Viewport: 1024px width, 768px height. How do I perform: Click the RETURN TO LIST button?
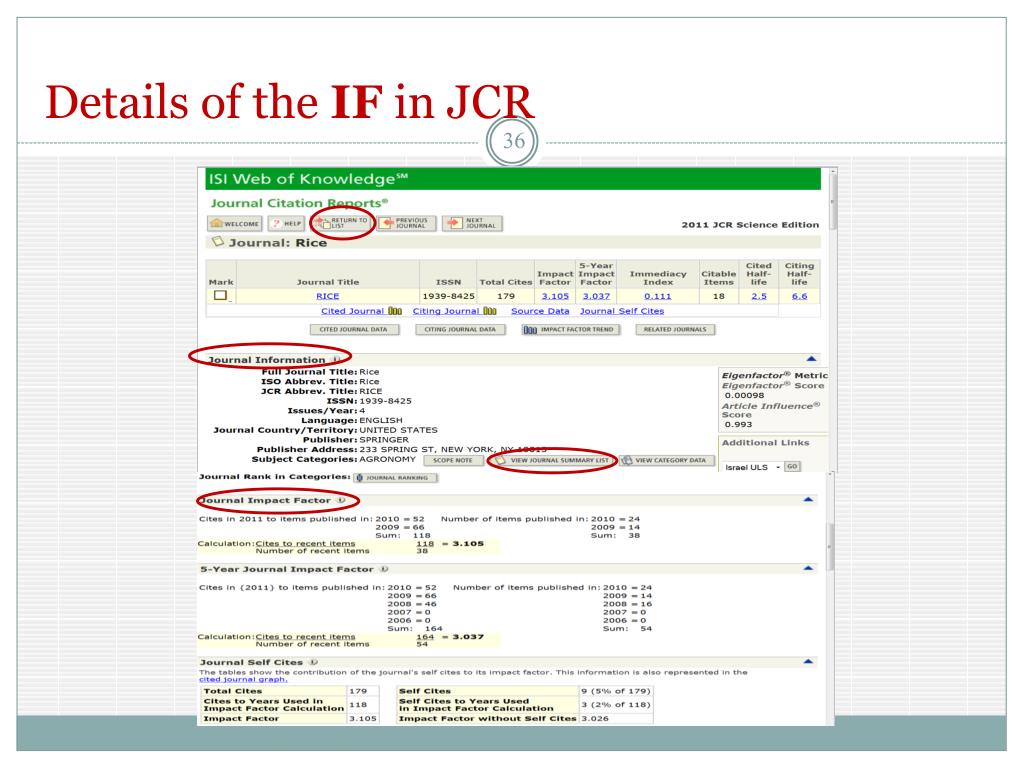point(342,223)
